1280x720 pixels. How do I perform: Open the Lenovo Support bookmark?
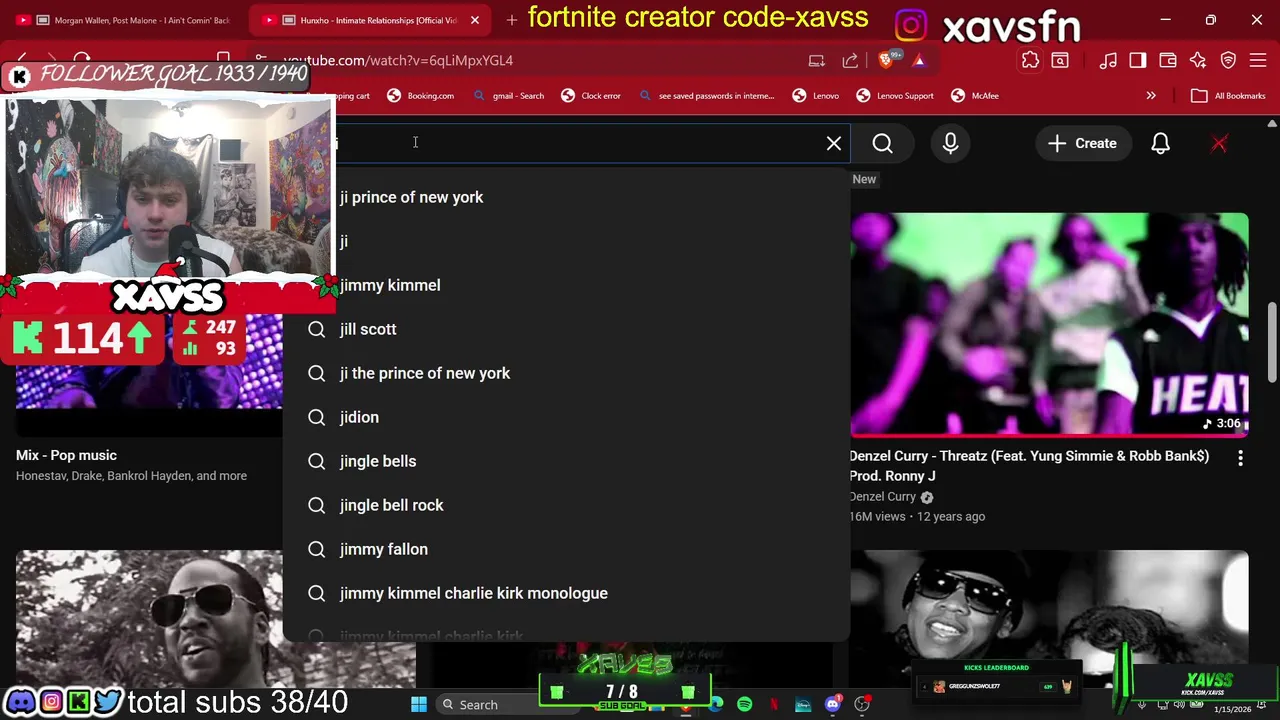point(895,96)
